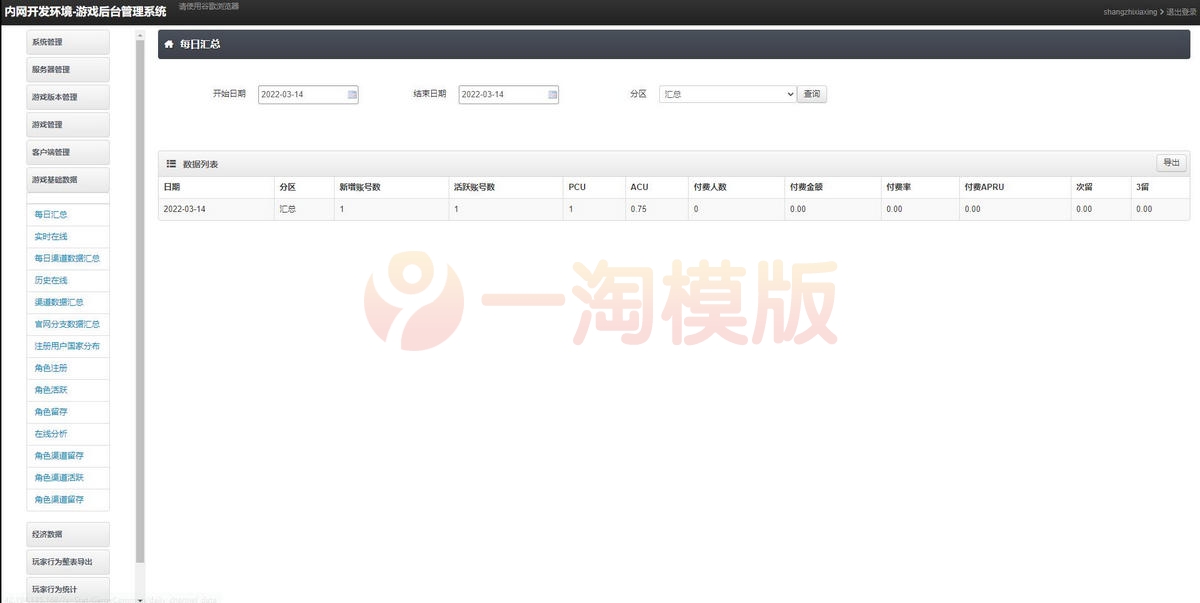The width and height of the screenshot is (1200, 603).
Task: Expand the 系统管理 sidebar section
Action: (x=67, y=41)
